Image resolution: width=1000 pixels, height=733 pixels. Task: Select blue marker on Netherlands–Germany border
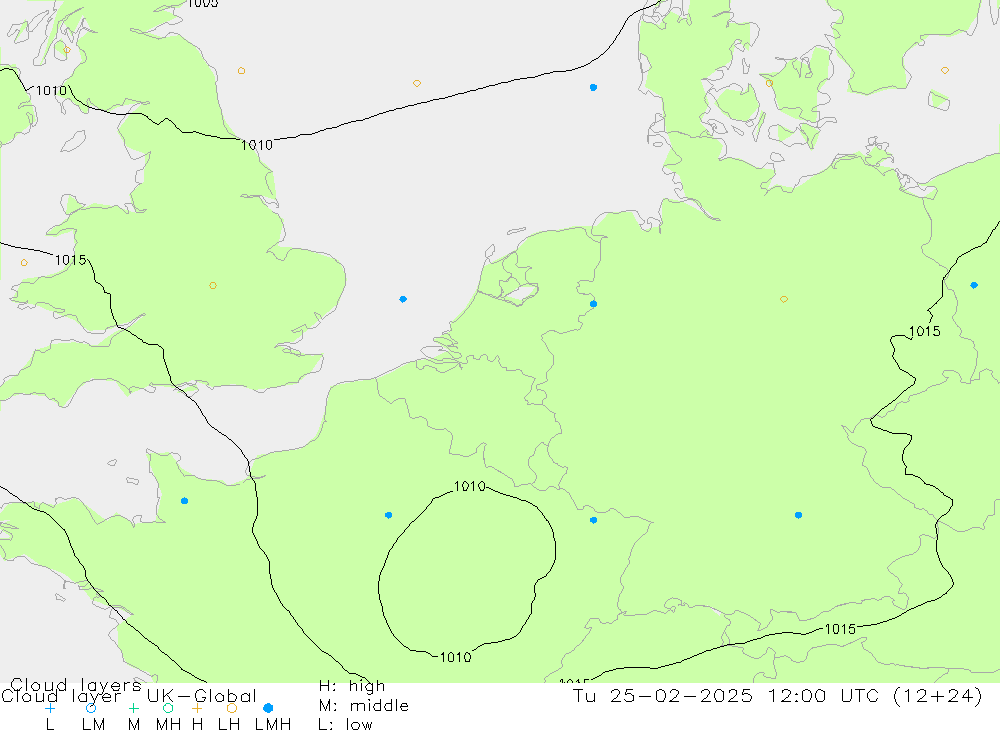point(593,304)
